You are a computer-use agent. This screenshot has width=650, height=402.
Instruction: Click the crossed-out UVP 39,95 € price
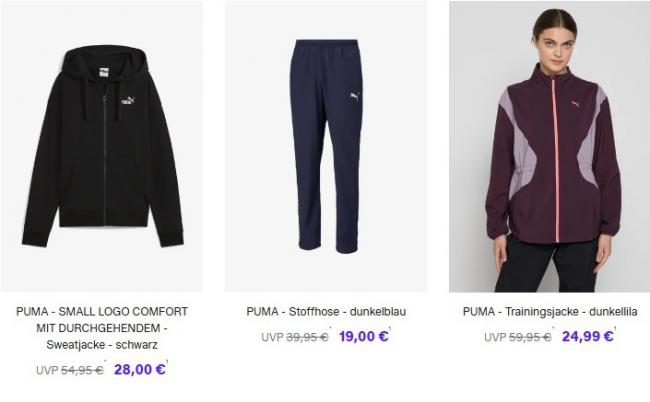295,337
